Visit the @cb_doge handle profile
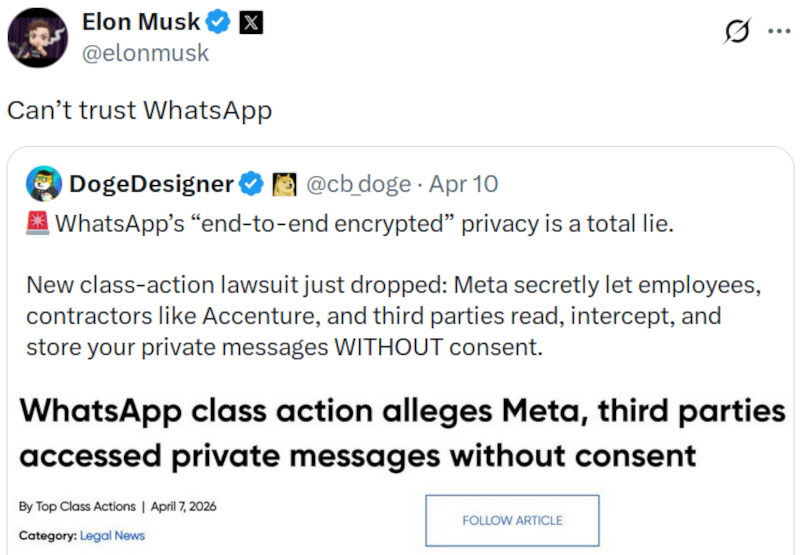The height and width of the screenshot is (555, 800). tap(358, 184)
